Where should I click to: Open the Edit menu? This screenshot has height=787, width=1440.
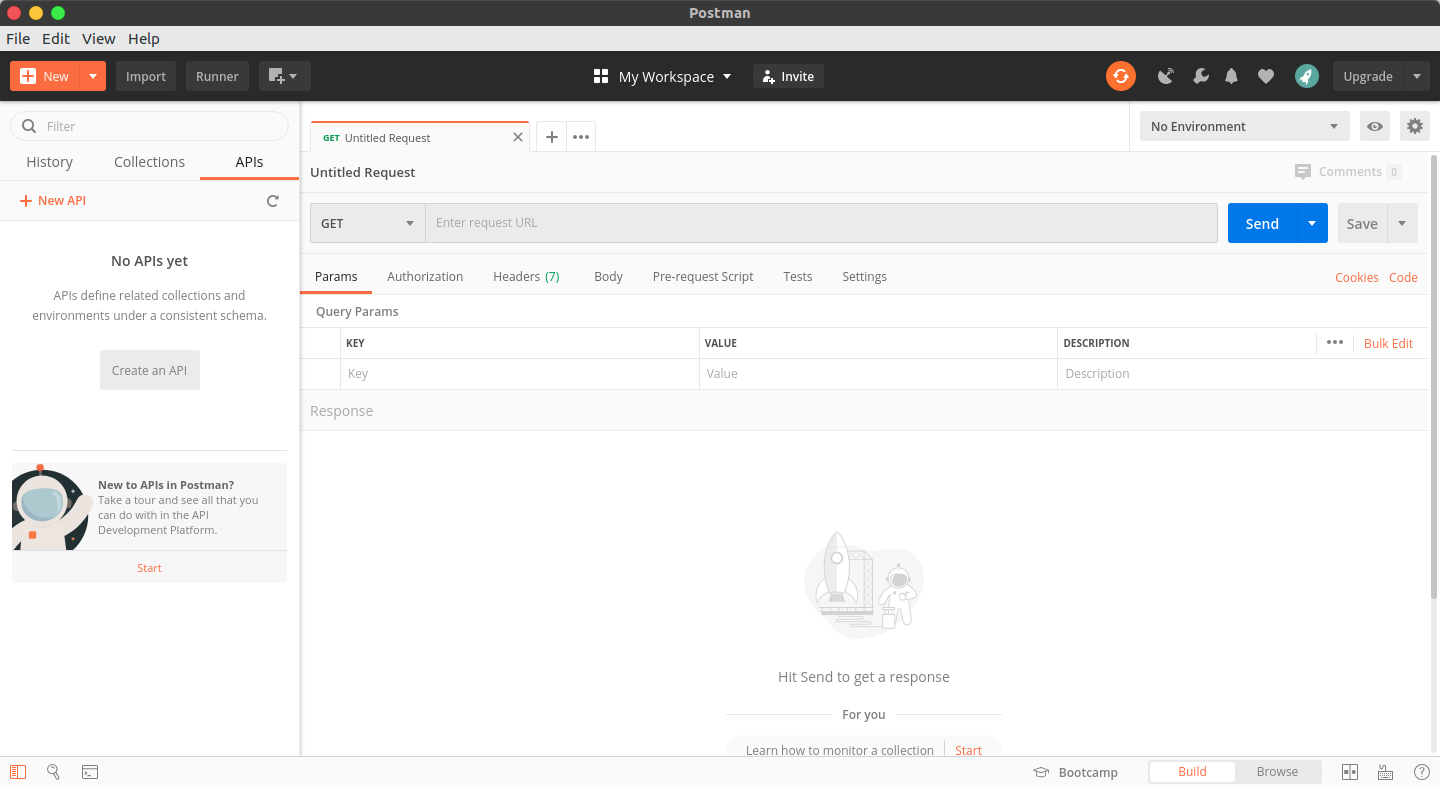pyautogui.click(x=56, y=38)
